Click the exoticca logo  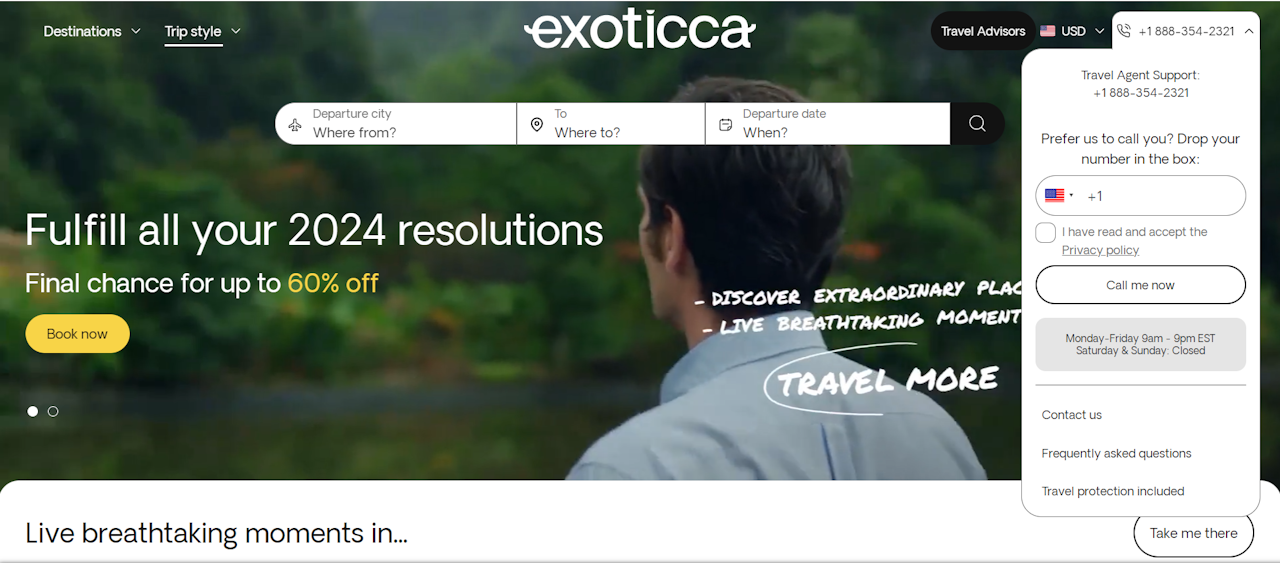point(640,30)
